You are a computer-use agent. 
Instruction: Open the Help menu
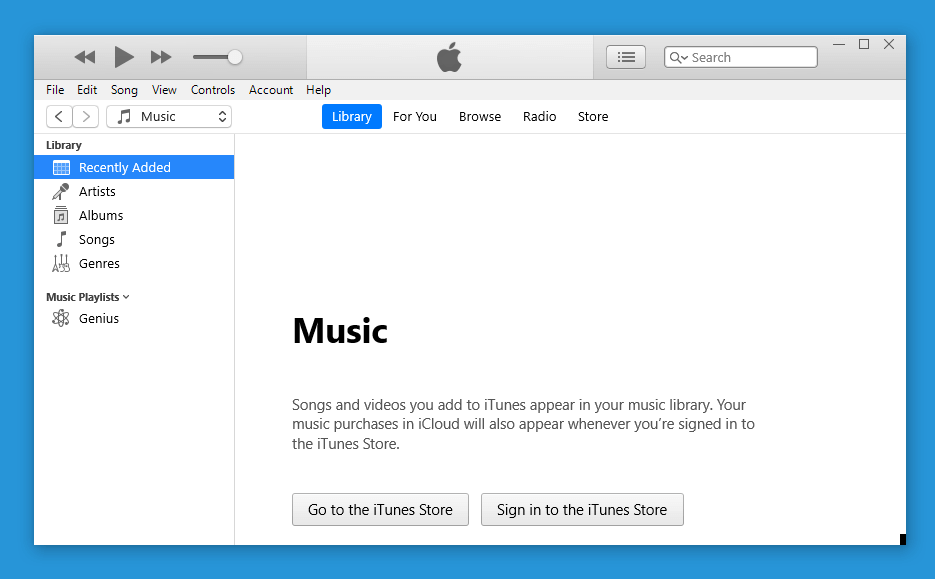coord(318,90)
